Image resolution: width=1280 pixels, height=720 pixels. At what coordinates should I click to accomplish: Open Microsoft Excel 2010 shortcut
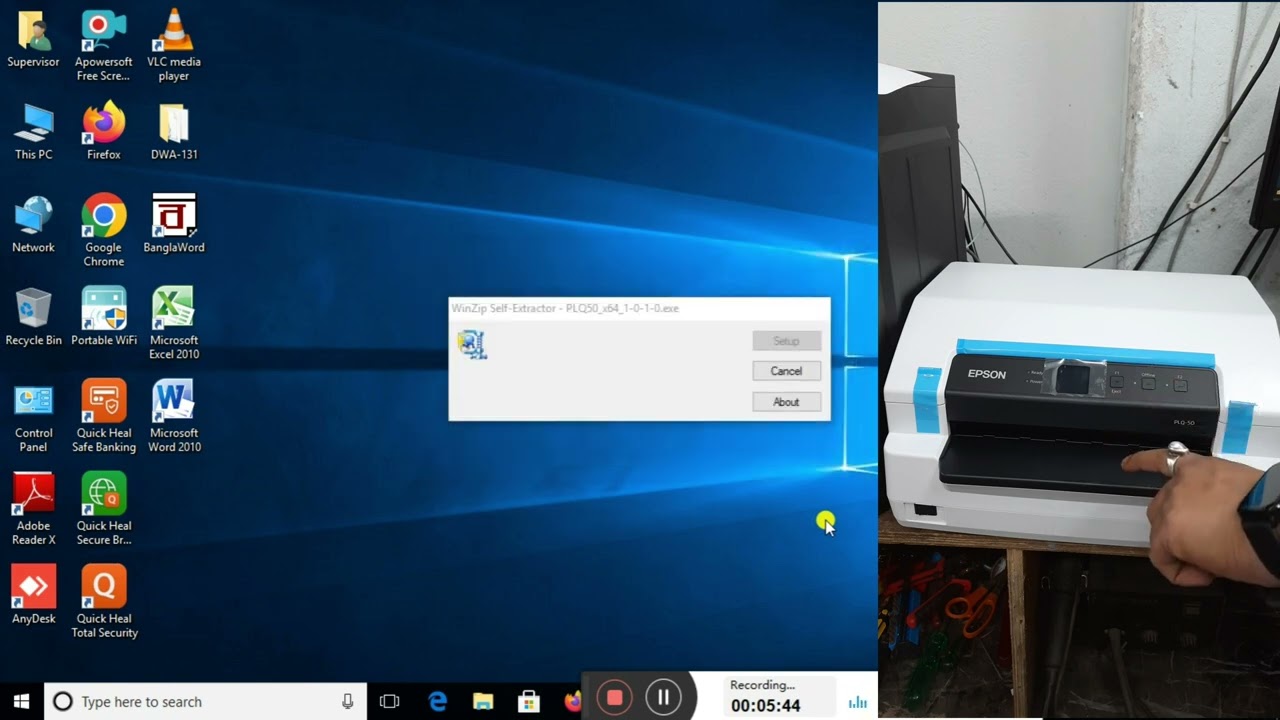pos(174,324)
